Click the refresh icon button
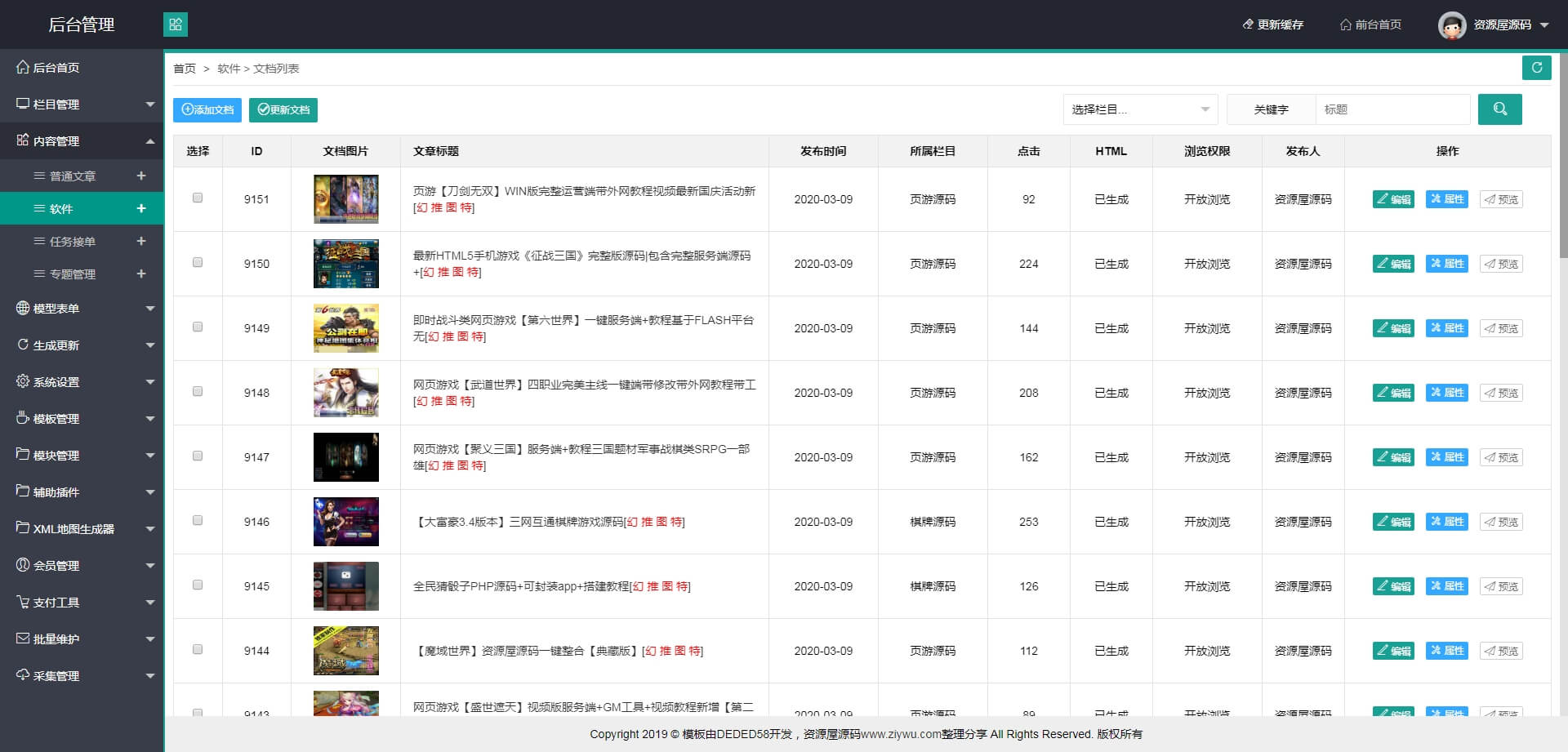 (x=1536, y=68)
